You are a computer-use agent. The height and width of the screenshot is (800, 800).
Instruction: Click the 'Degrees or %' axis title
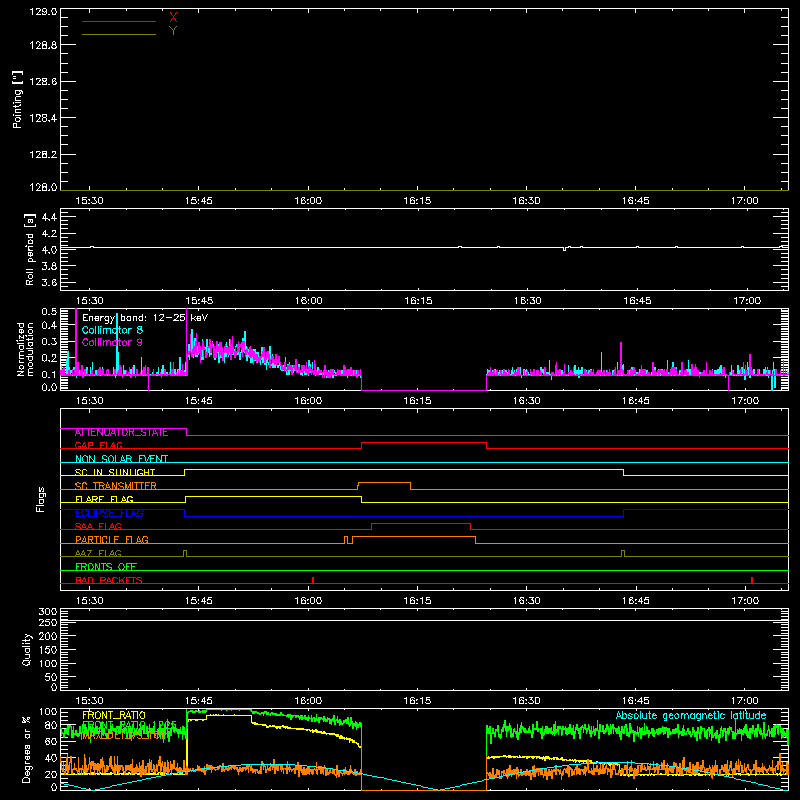point(27,749)
